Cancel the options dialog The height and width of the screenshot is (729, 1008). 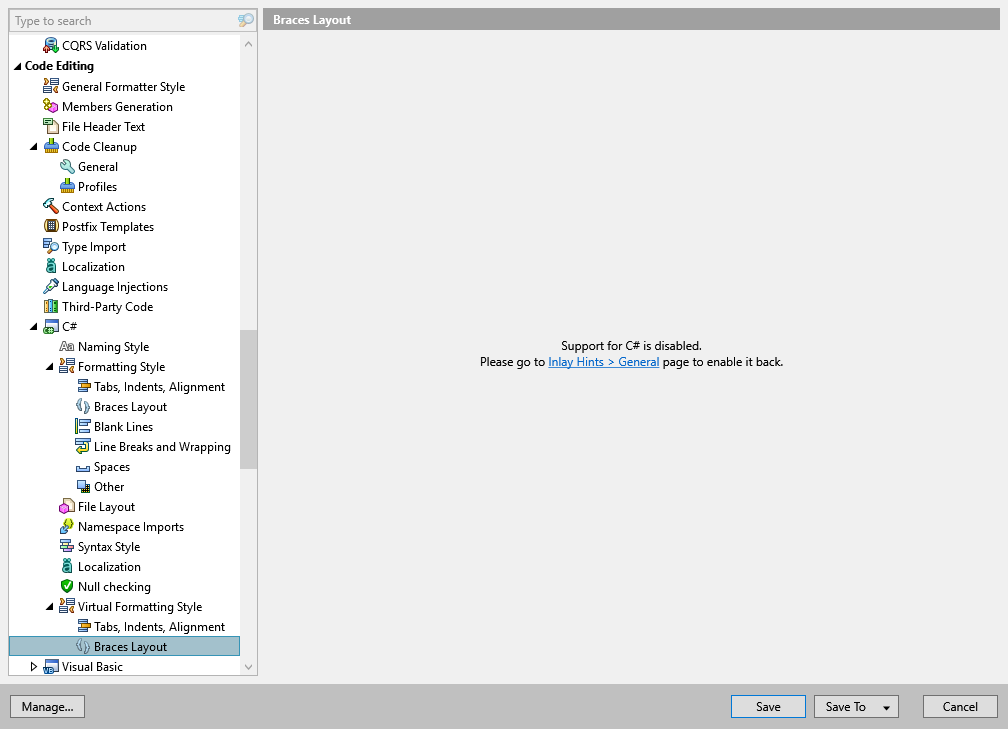959,706
